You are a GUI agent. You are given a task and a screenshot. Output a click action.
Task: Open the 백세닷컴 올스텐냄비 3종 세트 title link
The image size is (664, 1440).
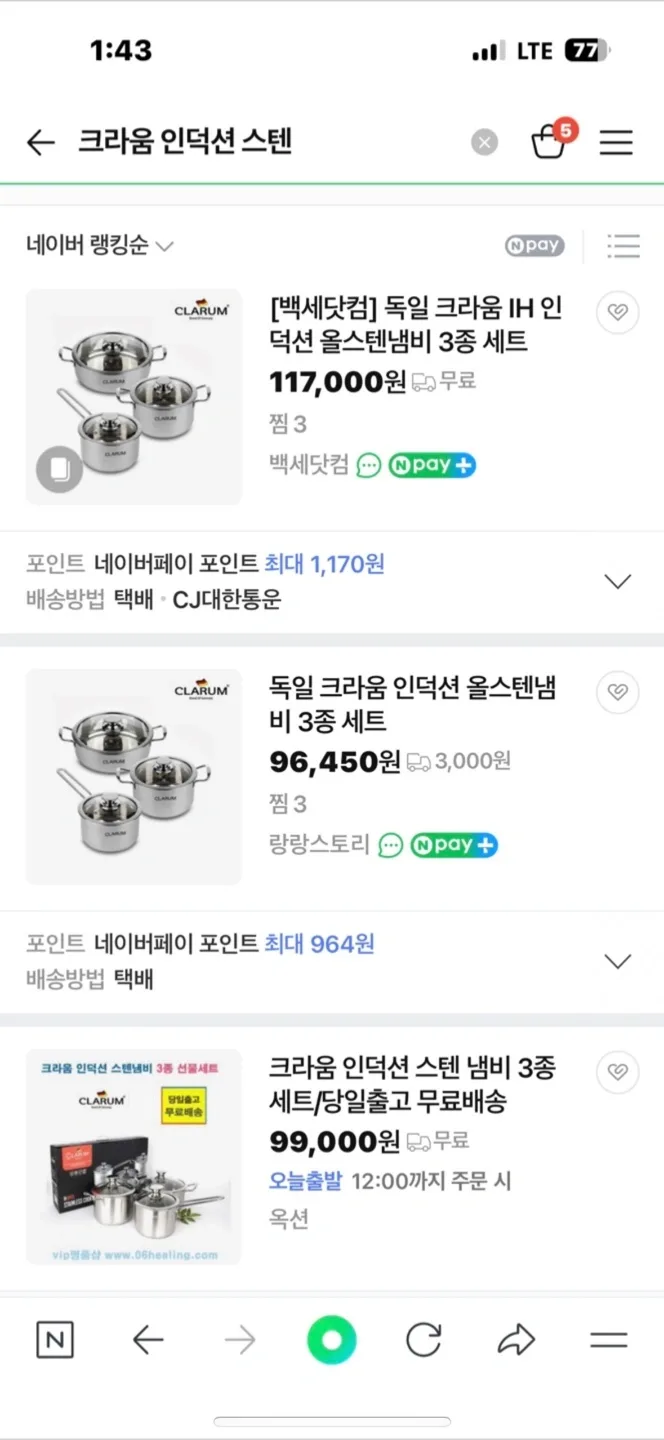pos(416,325)
